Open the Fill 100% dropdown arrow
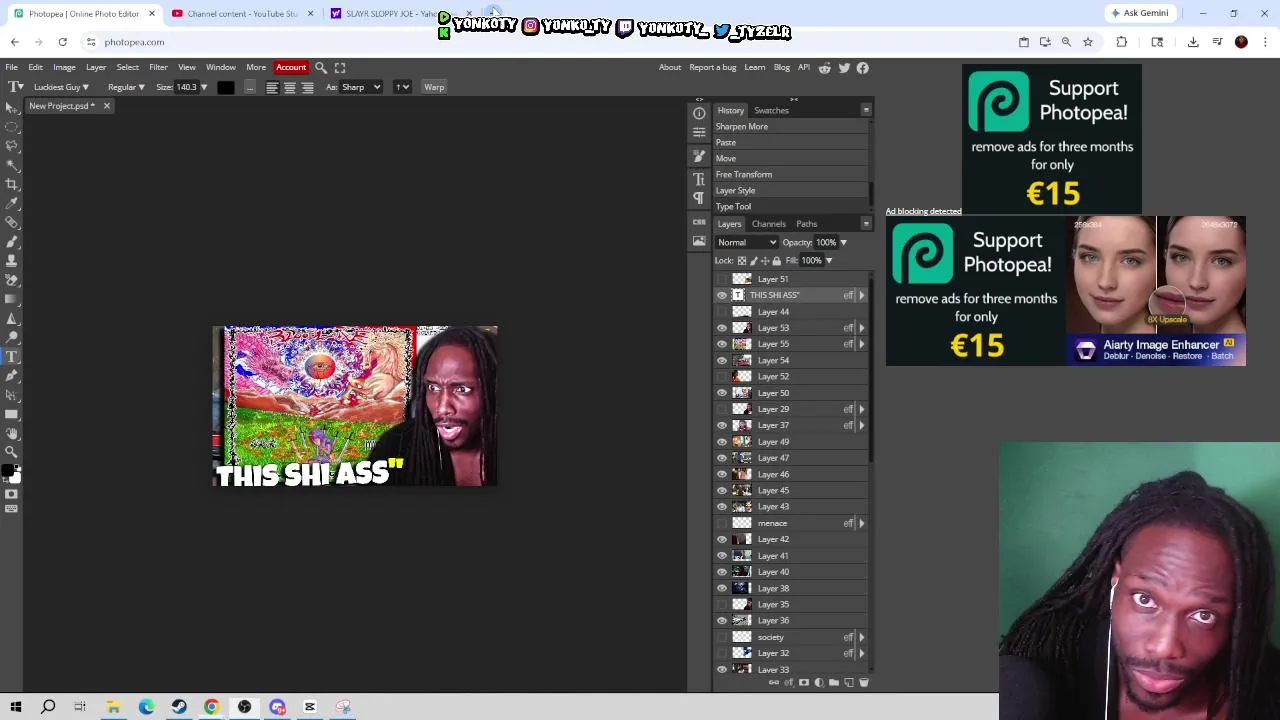The height and width of the screenshot is (720, 1280). click(828, 260)
